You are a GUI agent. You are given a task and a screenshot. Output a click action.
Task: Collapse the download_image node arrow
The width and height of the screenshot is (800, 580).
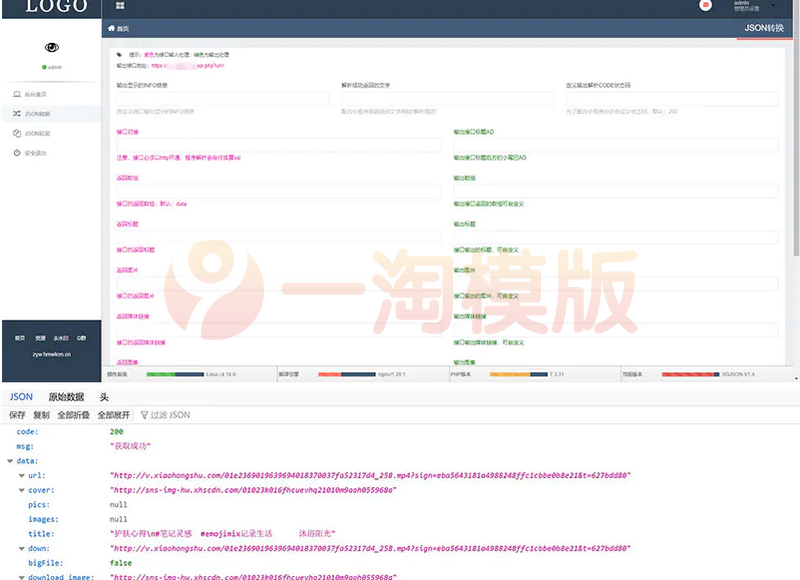(x=21, y=577)
